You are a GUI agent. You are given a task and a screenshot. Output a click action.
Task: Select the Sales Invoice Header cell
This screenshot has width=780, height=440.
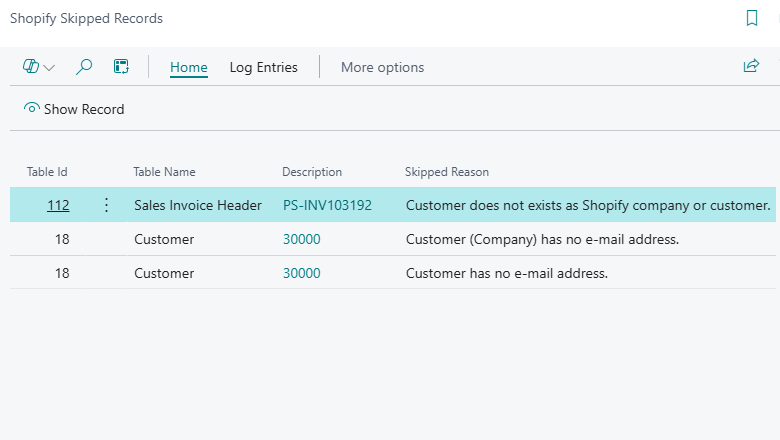(198, 205)
